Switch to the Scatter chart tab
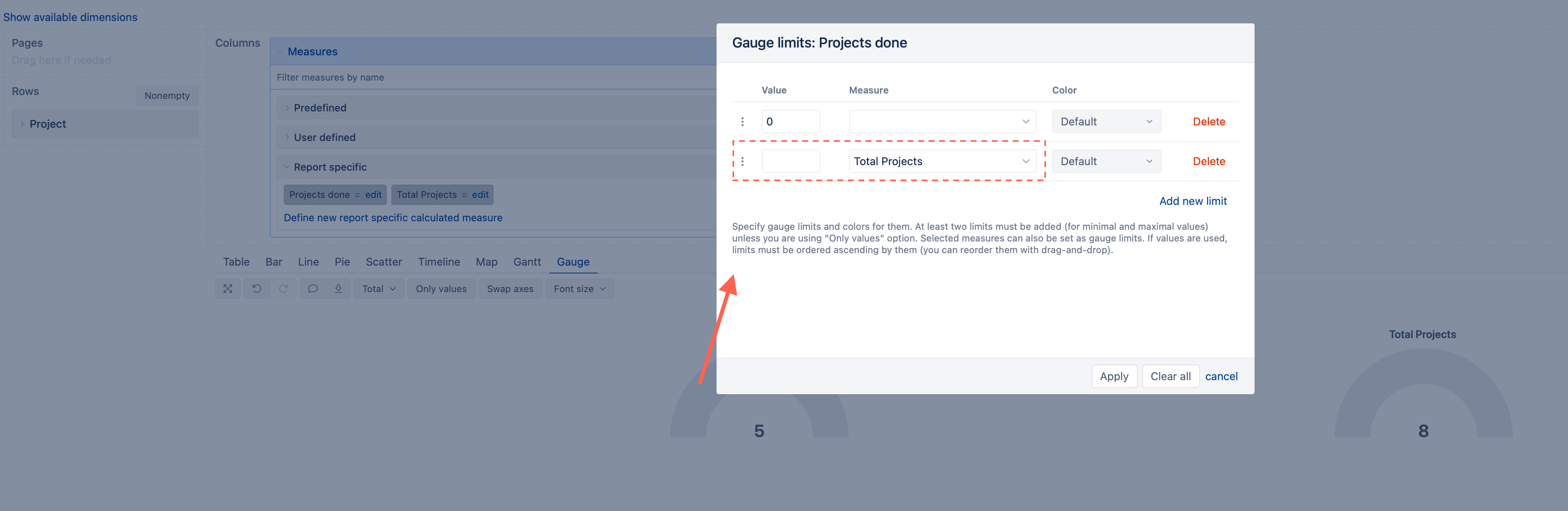This screenshot has width=1568, height=511. 384,262
